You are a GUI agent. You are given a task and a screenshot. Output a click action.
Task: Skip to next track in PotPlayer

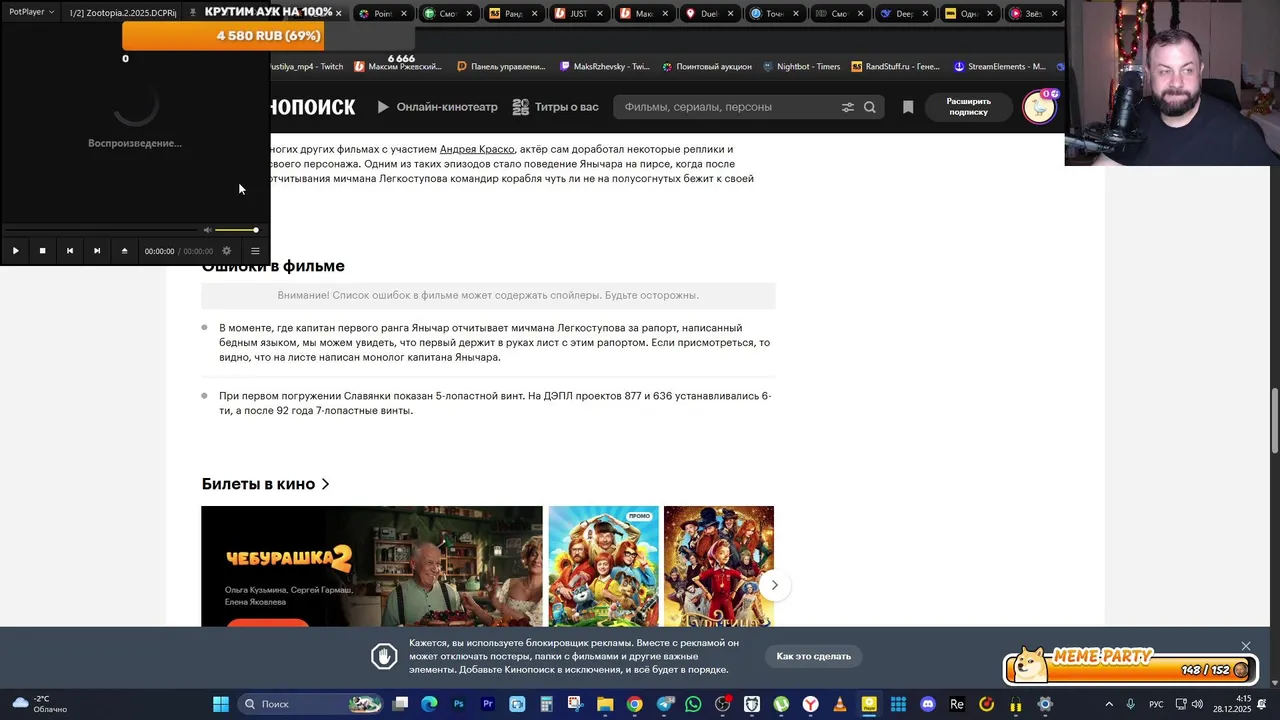tap(96, 251)
